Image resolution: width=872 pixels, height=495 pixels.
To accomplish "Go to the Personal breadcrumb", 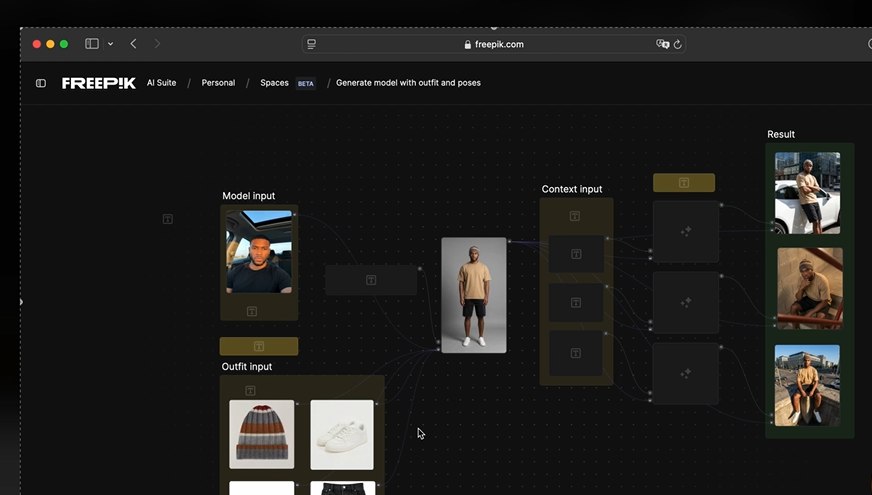I will (x=218, y=83).
